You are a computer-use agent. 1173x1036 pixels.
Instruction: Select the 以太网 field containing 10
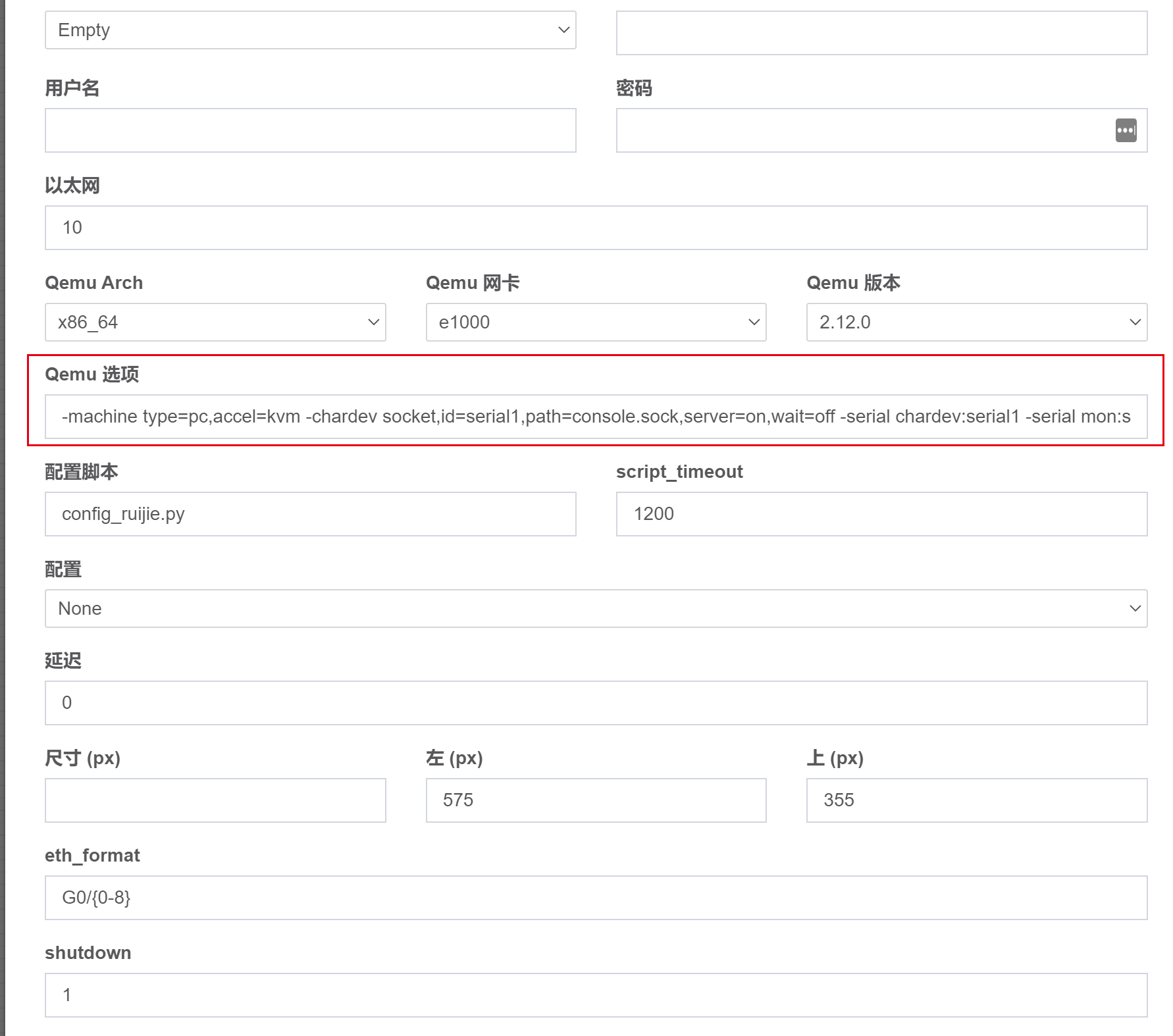[592, 227]
